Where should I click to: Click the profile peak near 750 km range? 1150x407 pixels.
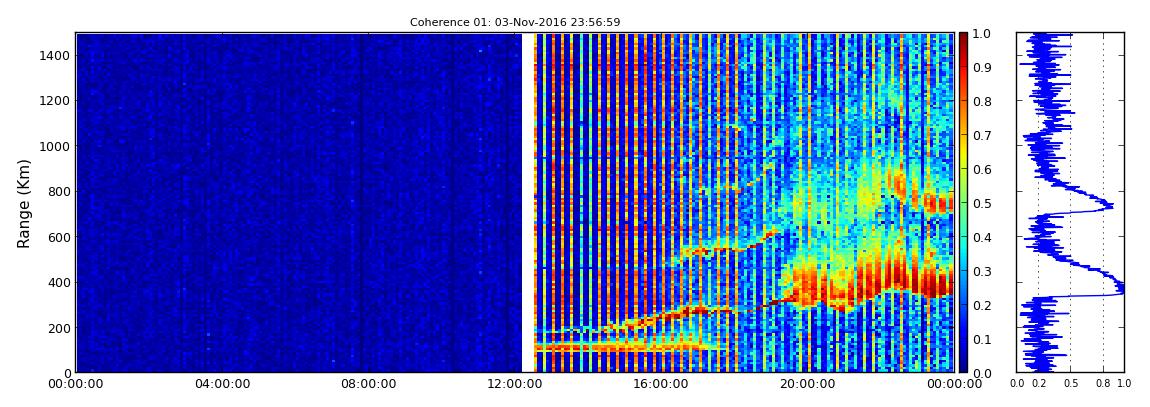pyautogui.click(x=1109, y=205)
